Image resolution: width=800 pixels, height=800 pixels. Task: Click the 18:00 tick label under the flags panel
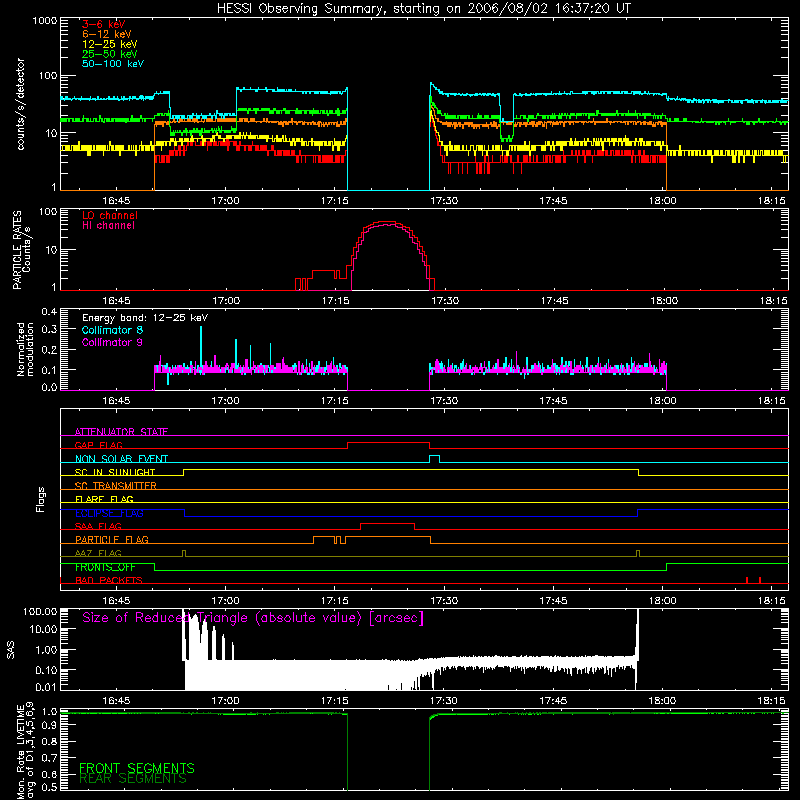point(662,601)
